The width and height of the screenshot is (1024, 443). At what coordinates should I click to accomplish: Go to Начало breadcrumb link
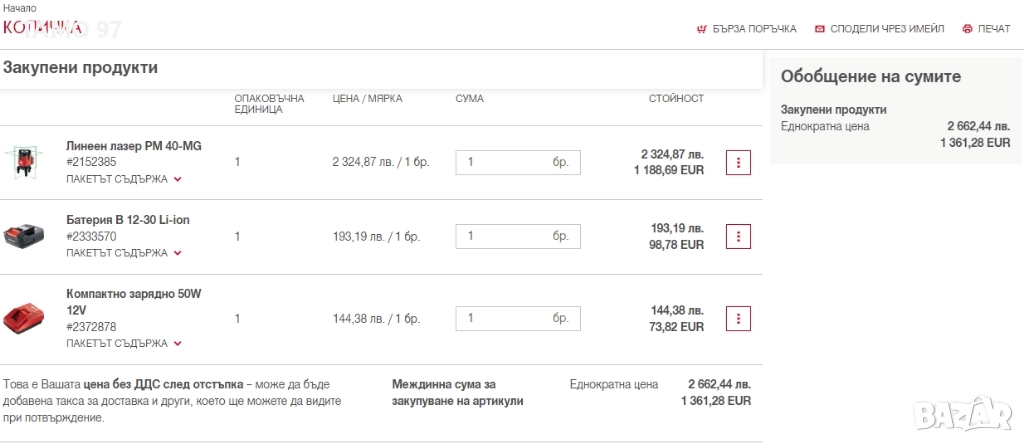20,8
